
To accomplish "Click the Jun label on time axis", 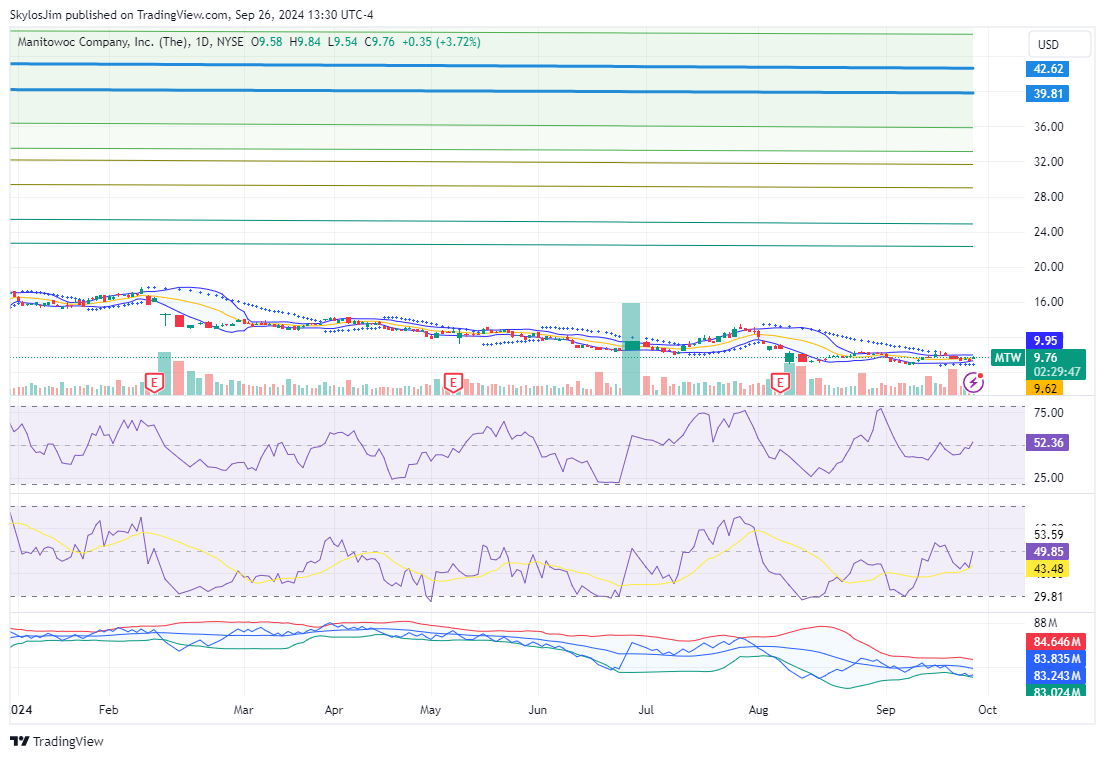I will (538, 710).
